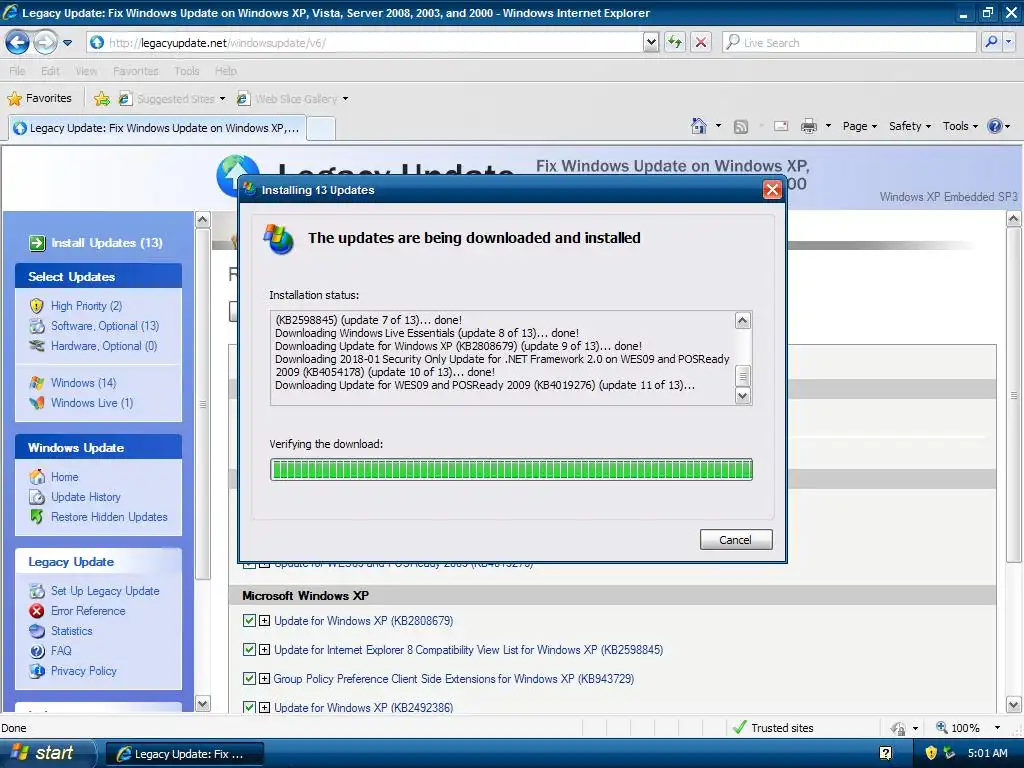The height and width of the screenshot is (768, 1024).
Task: Expand details for KB943729 update
Action: pyautogui.click(x=264, y=679)
